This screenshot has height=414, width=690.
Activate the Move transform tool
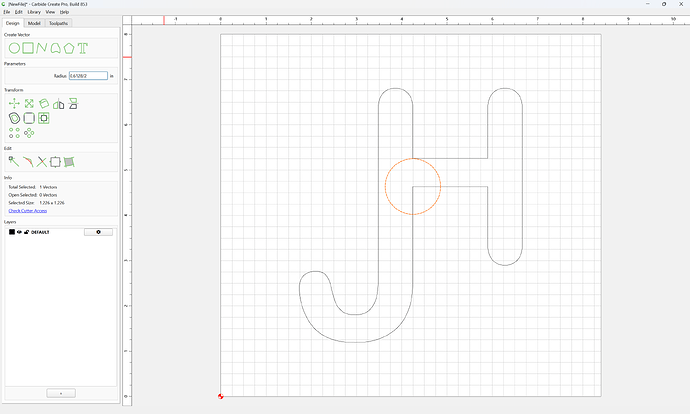coord(14,103)
